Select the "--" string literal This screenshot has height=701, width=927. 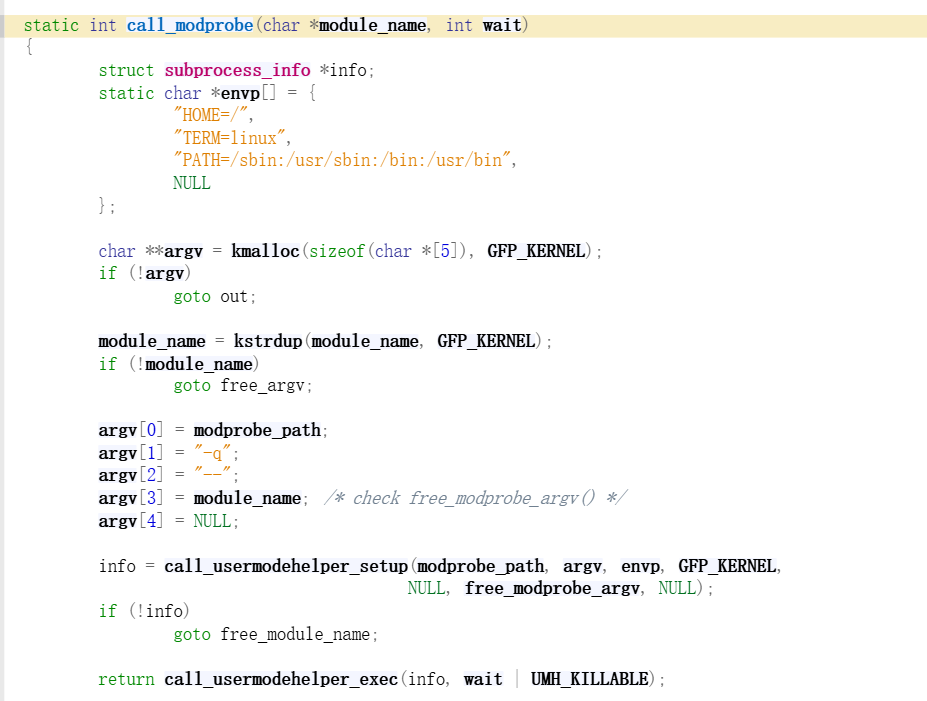tap(213, 475)
